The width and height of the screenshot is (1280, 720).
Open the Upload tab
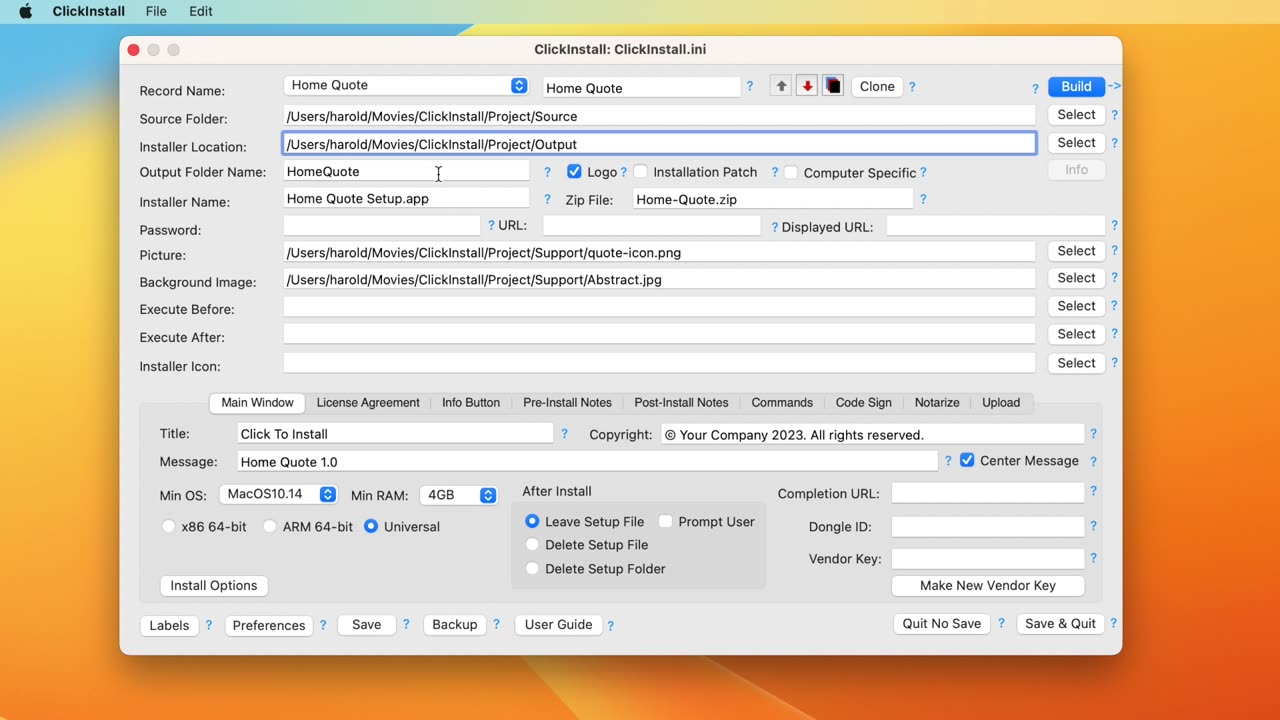pyautogui.click(x=1001, y=402)
